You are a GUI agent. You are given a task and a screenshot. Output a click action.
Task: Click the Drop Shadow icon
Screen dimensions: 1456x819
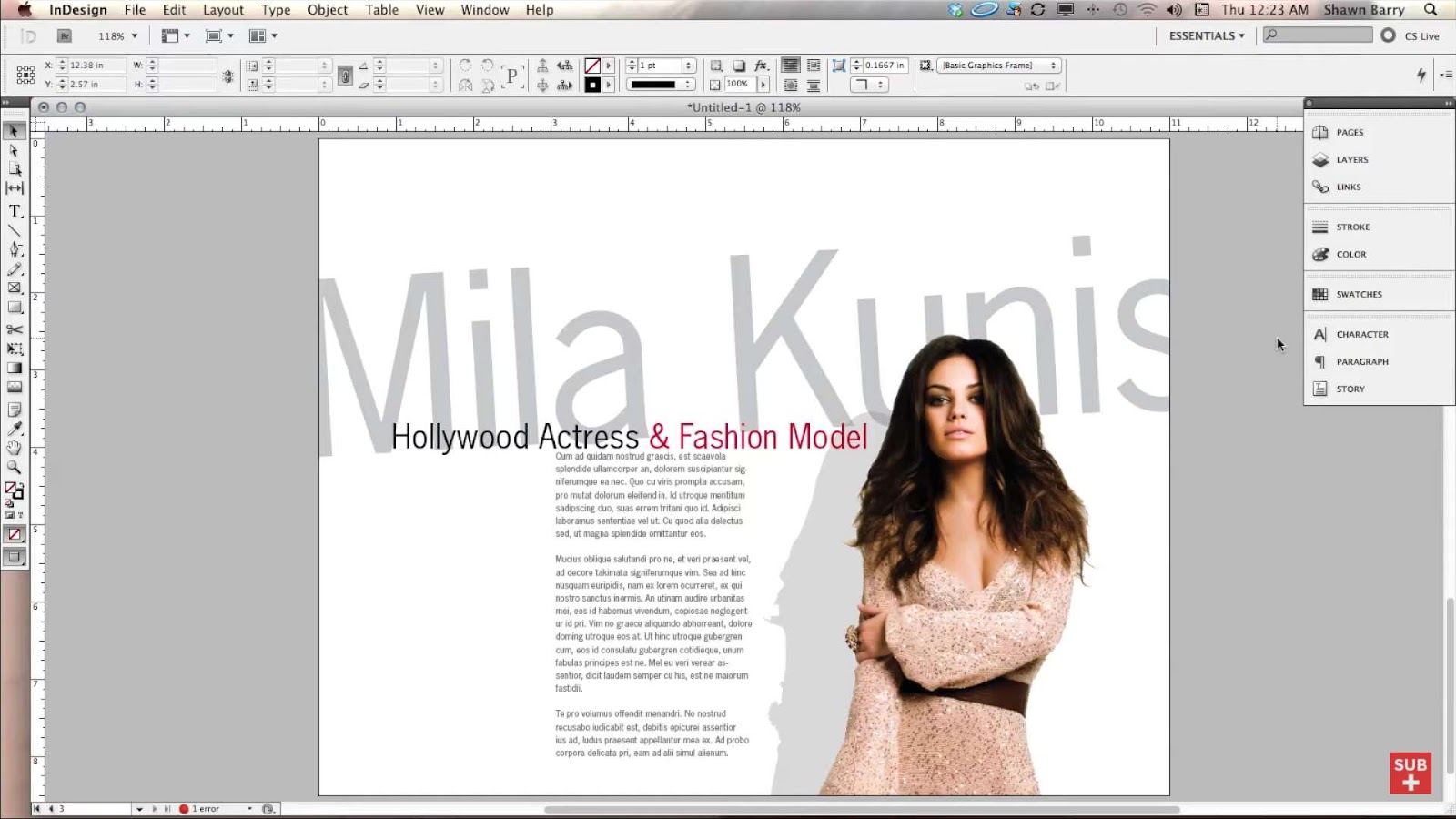(739, 66)
